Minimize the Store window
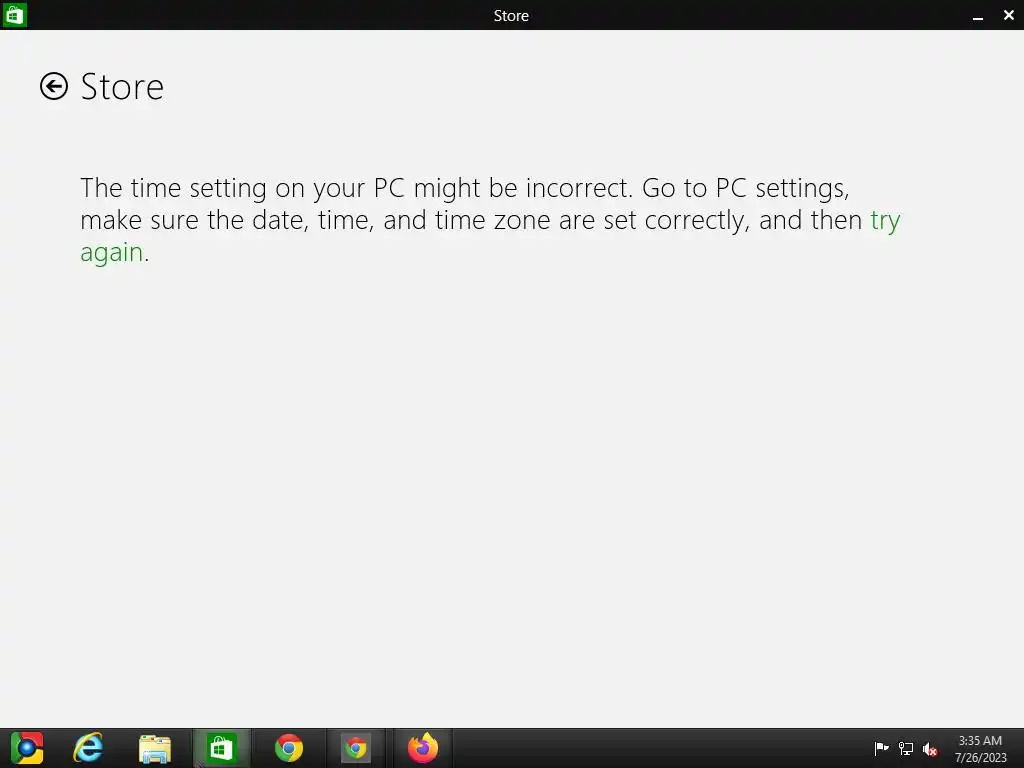Screen dimensions: 1024x768 978,16
